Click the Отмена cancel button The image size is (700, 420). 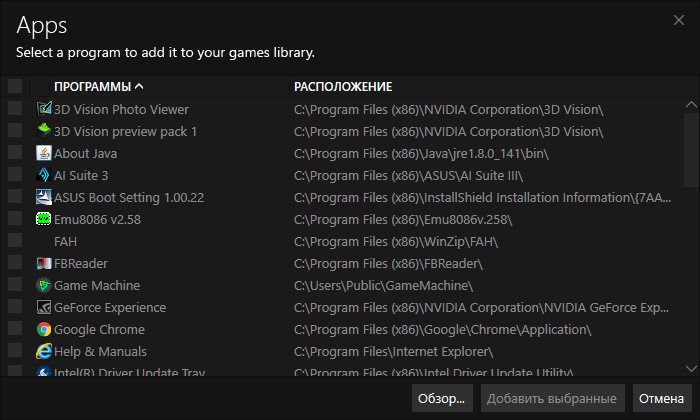tap(662, 398)
